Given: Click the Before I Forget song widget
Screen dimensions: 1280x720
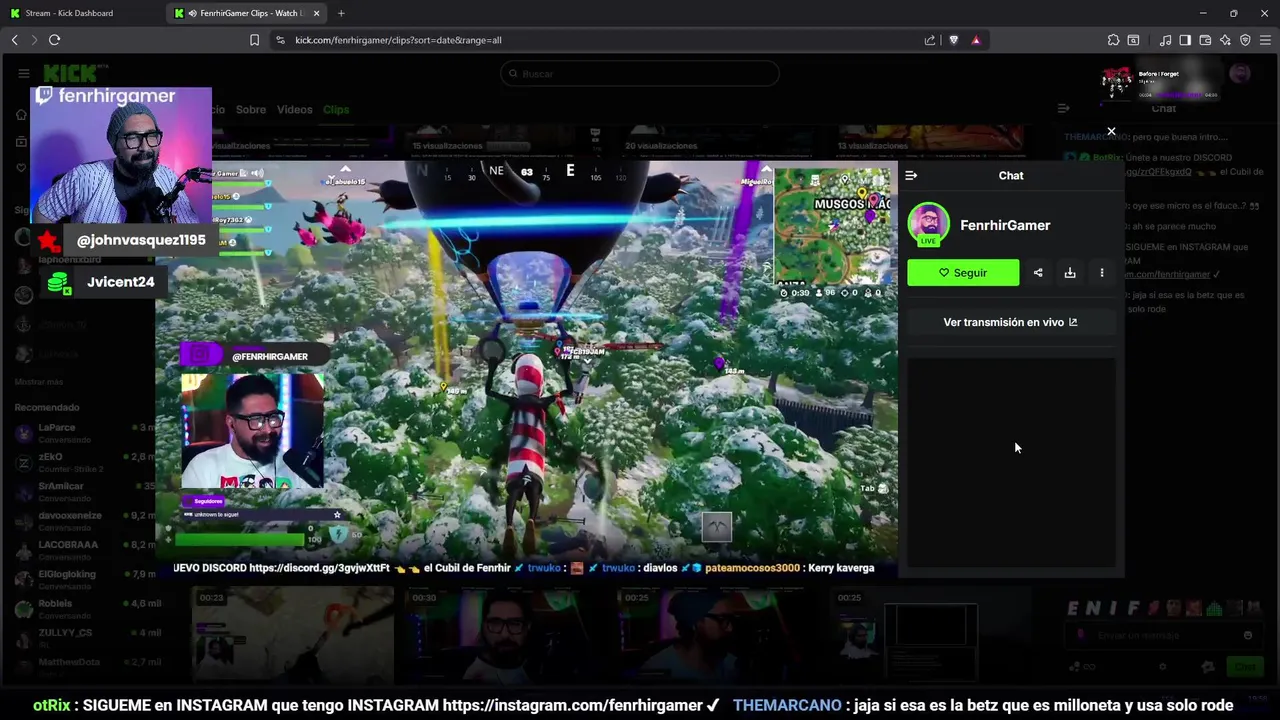Looking at the screenshot, I should tap(1160, 81).
